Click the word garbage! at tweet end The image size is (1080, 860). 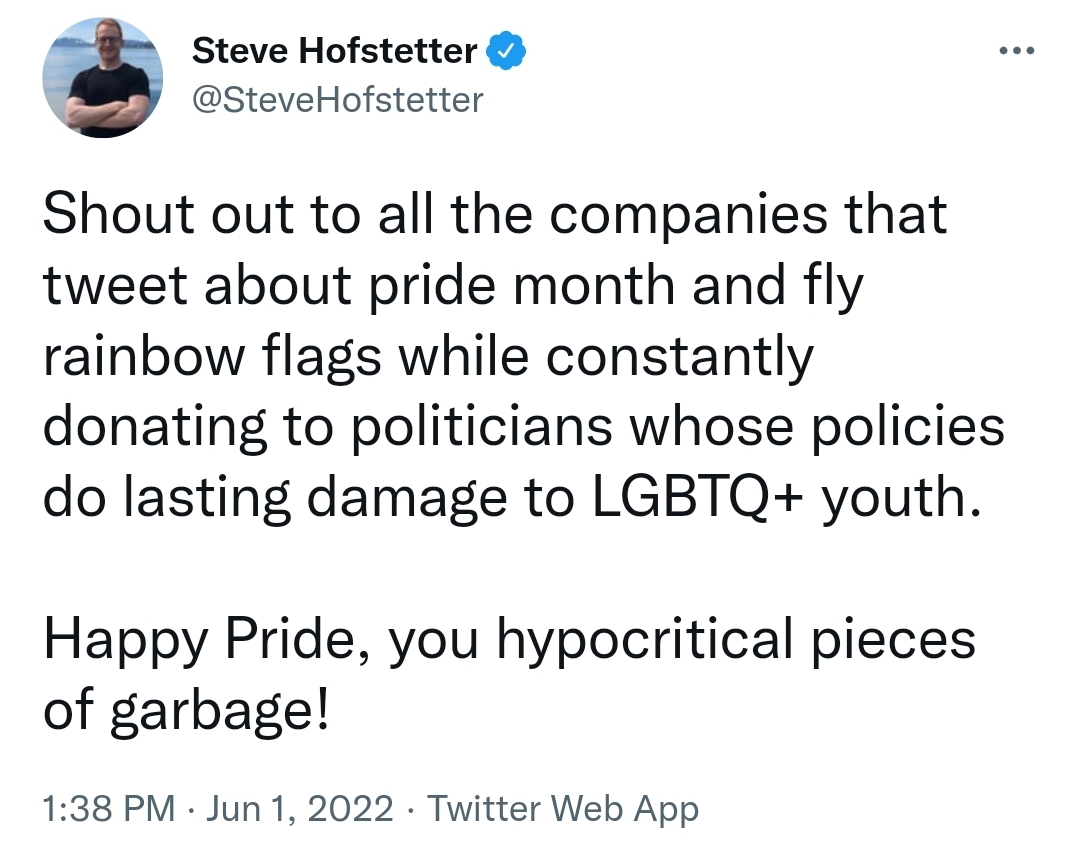[x=220, y=711]
